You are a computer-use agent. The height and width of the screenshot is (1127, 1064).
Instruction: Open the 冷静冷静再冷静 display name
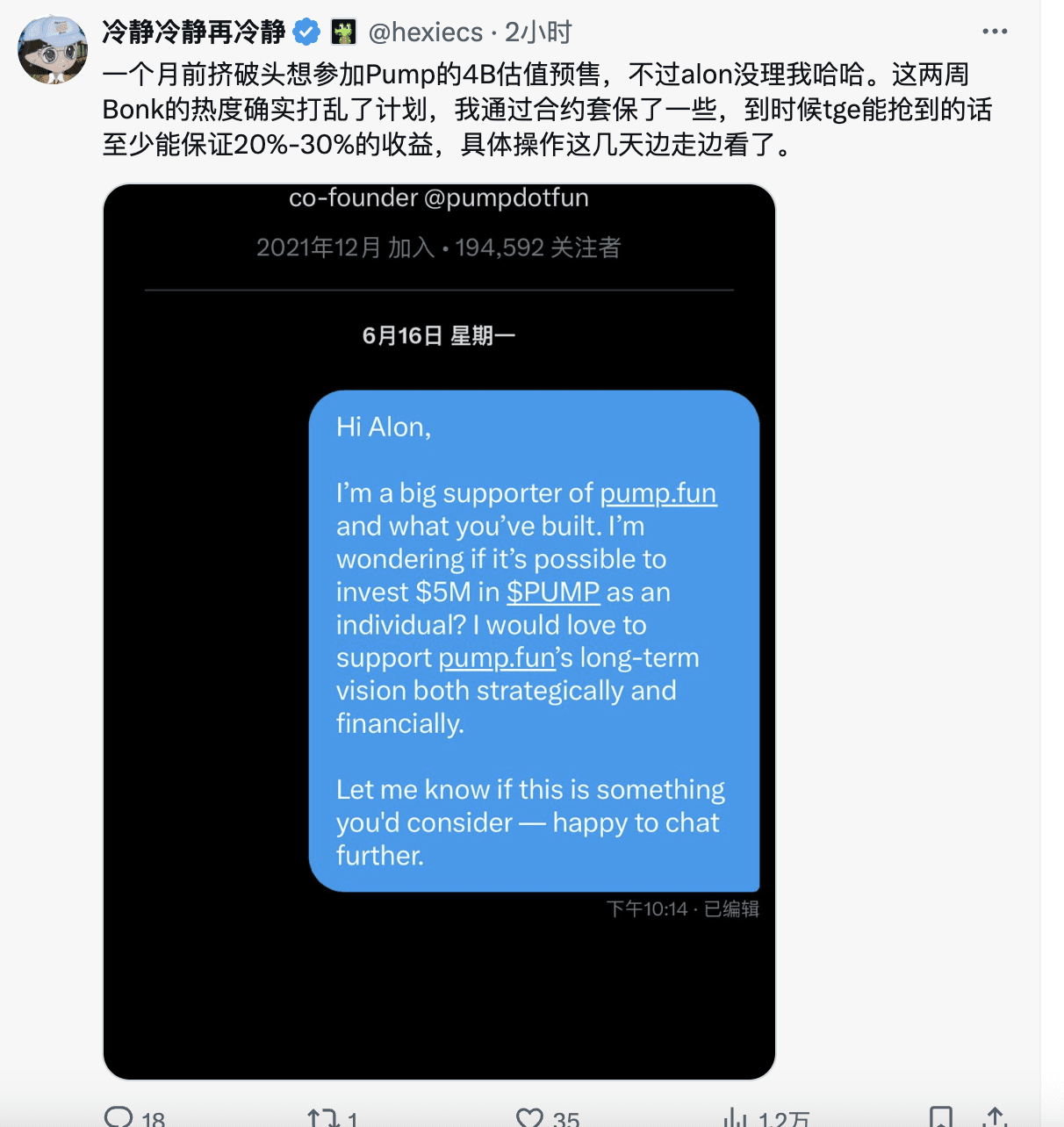(x=194, y=32)
